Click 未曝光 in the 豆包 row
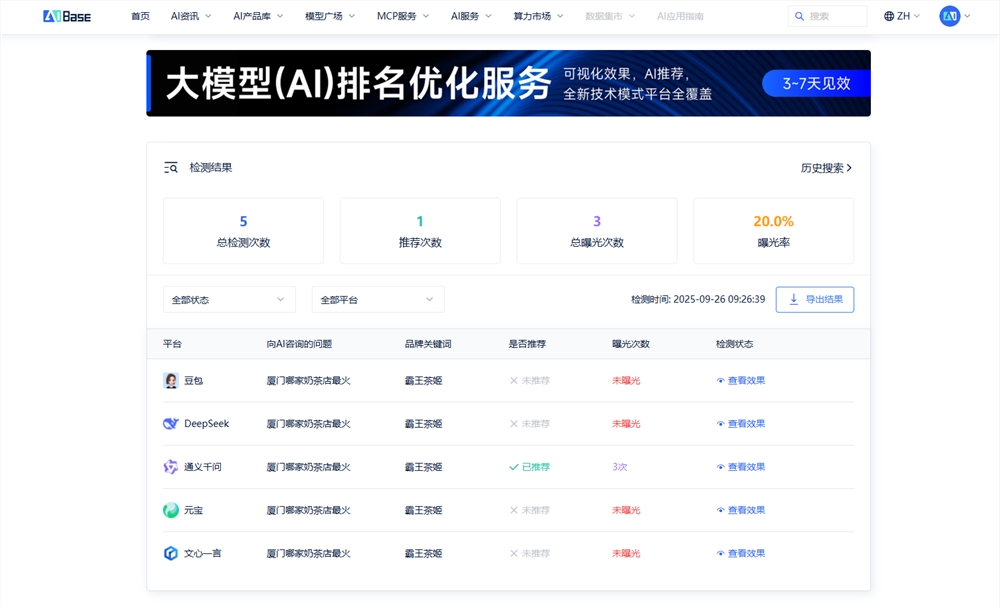This screenshot has height=607, width=1000. pos(626,381)
